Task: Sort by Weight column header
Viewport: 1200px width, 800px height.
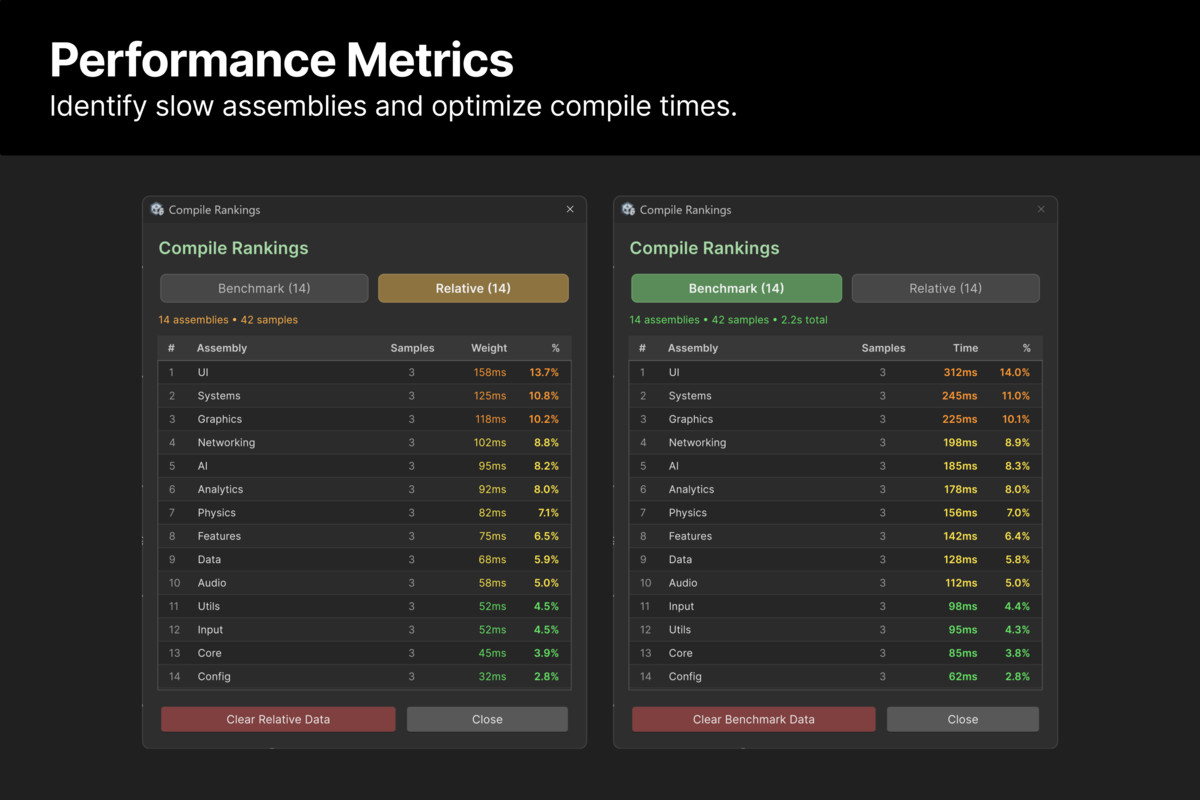Action: click(x=489, y=348)
